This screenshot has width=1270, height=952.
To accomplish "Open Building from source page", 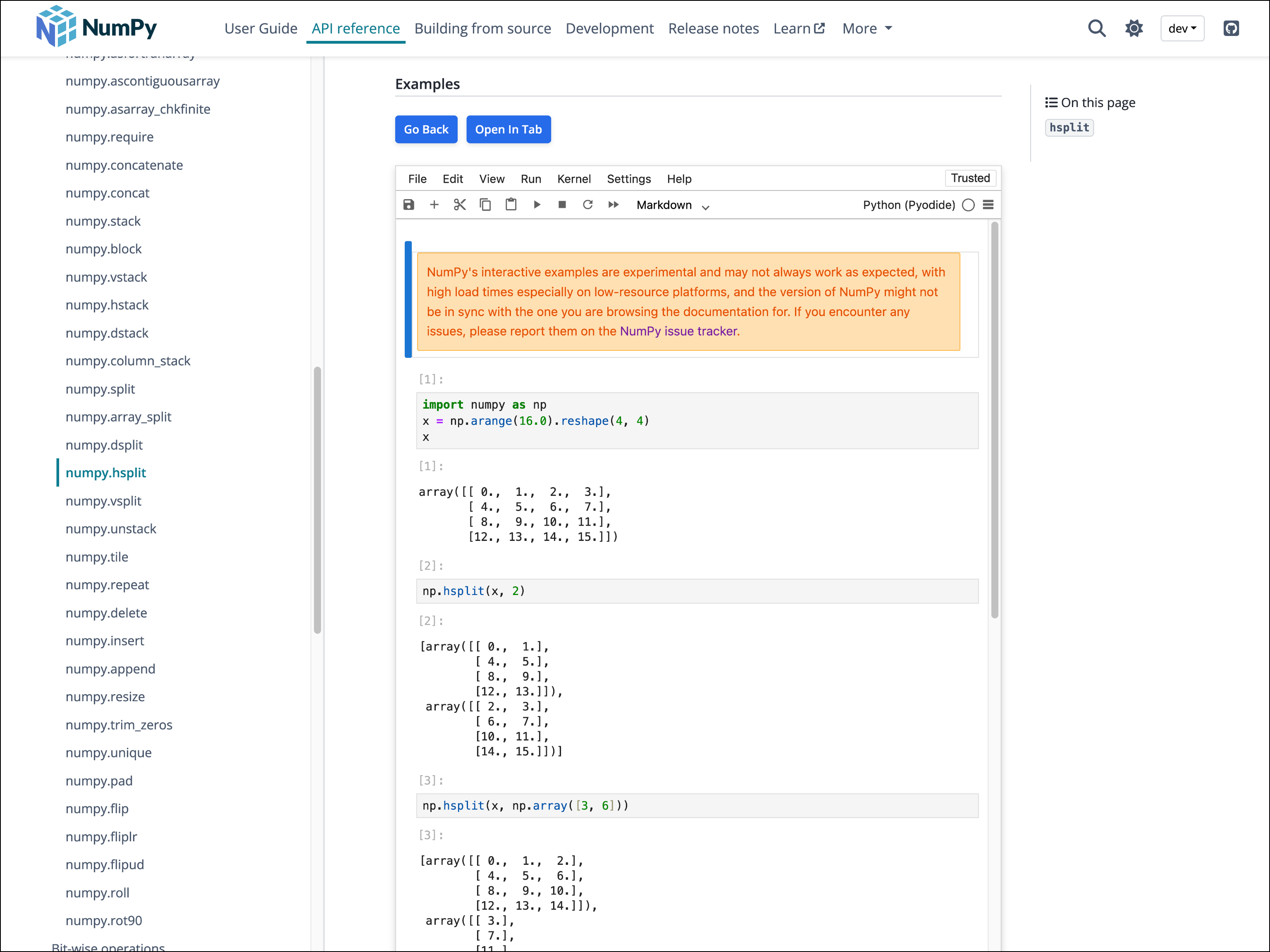I will coord(482,28).
